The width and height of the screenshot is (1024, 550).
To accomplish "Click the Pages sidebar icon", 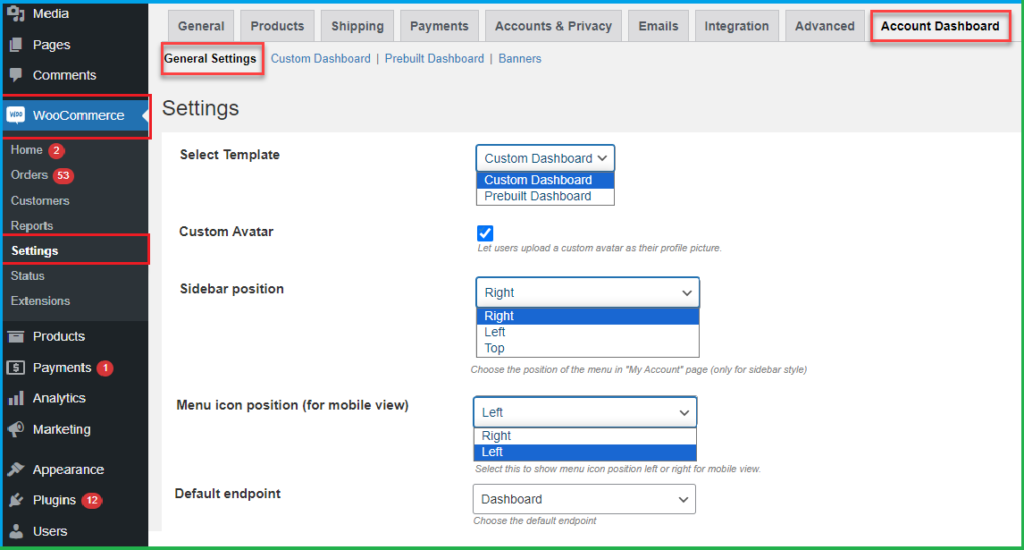I will click(16, 44).
